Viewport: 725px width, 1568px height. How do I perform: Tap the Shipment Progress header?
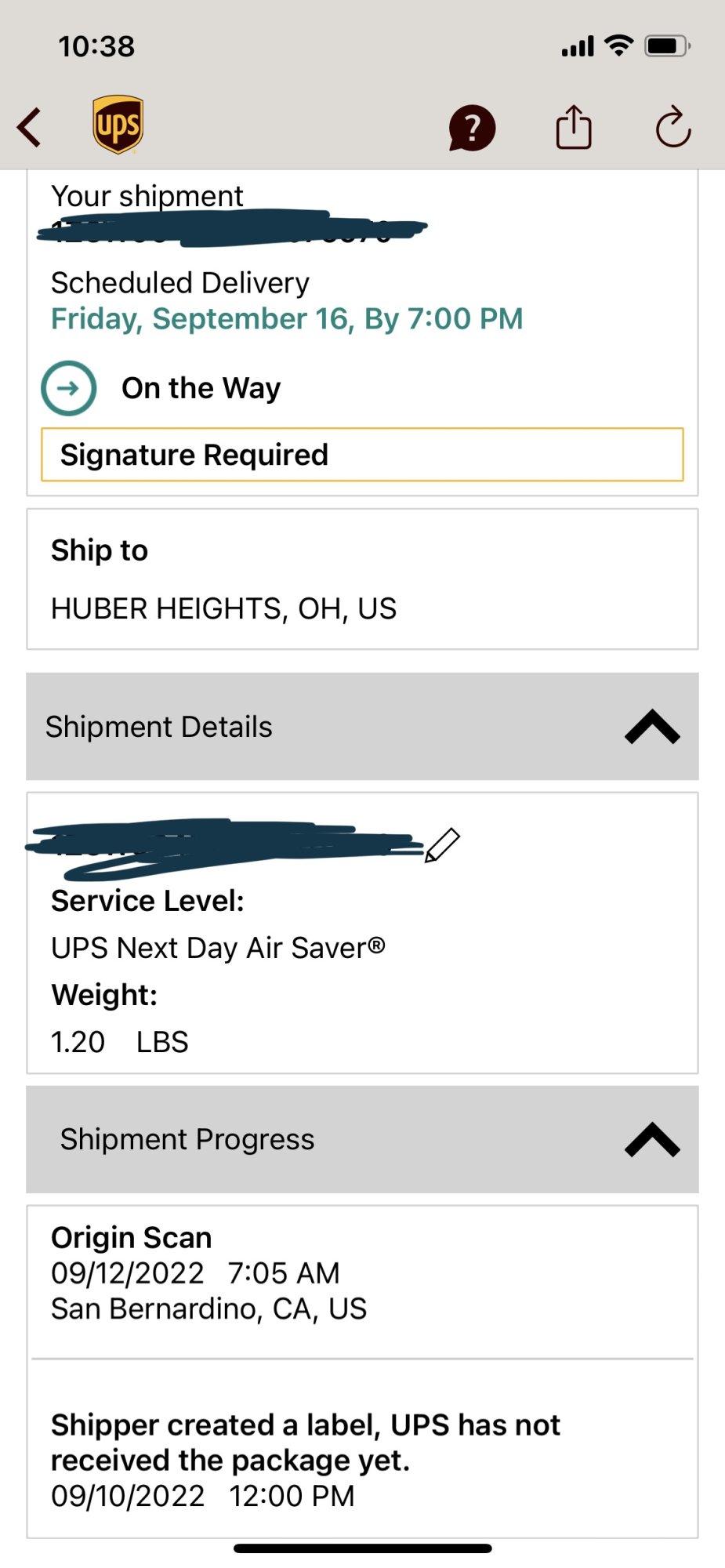click(362, 1140)
